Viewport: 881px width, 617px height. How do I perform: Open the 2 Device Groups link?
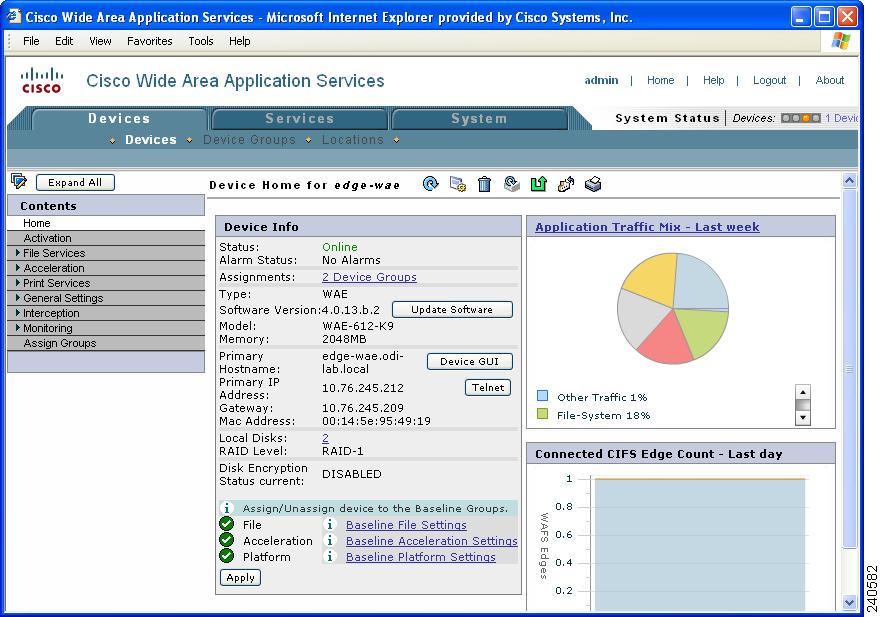tap(369, 277)
